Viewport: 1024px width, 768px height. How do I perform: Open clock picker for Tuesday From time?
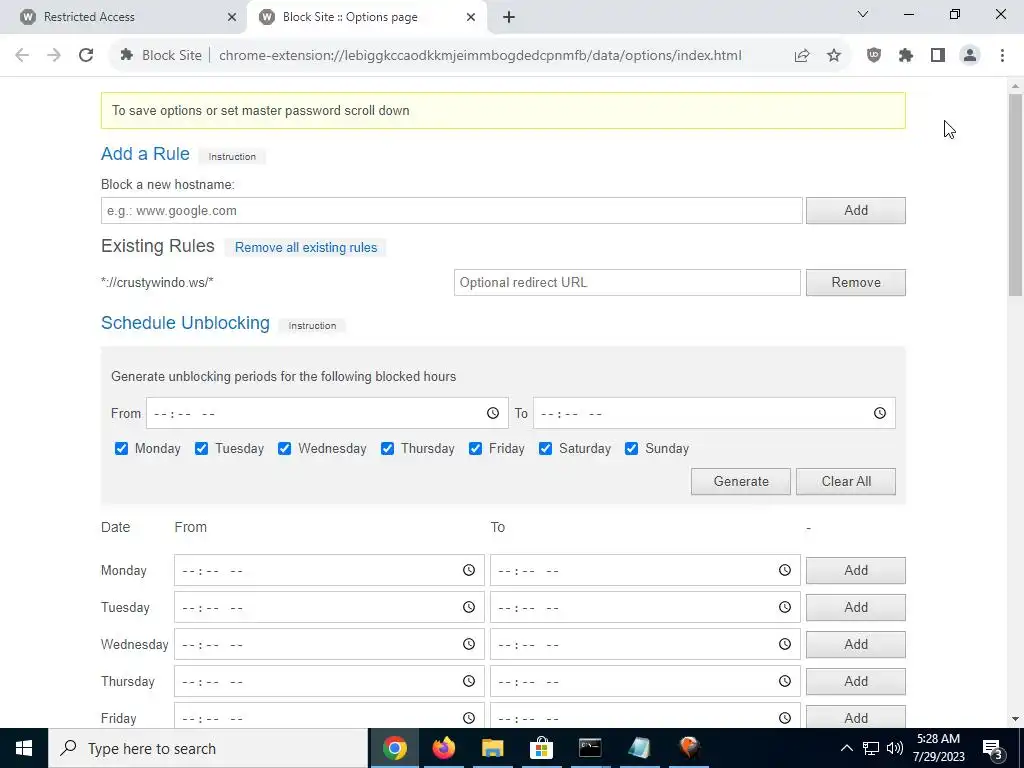(469, 607)
